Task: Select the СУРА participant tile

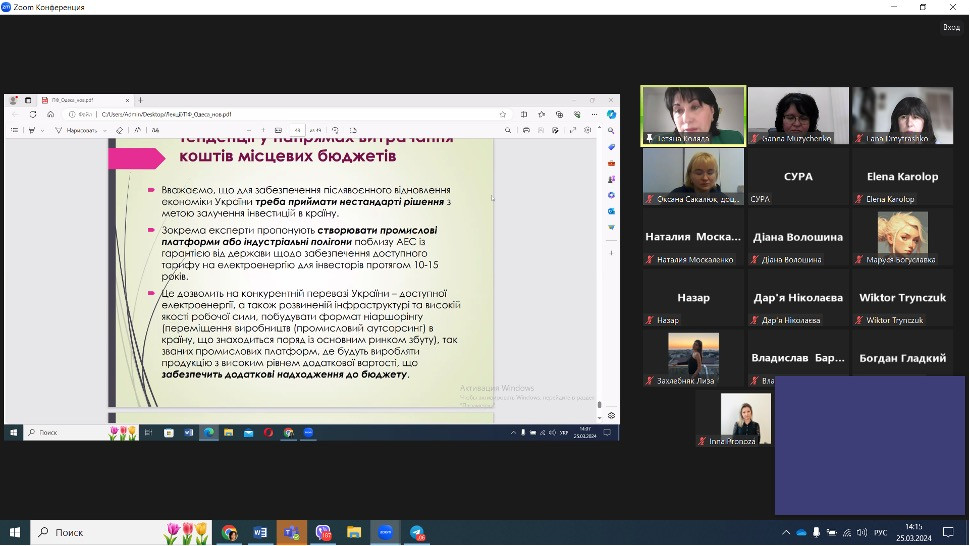Action: click(x=798, y=176)
